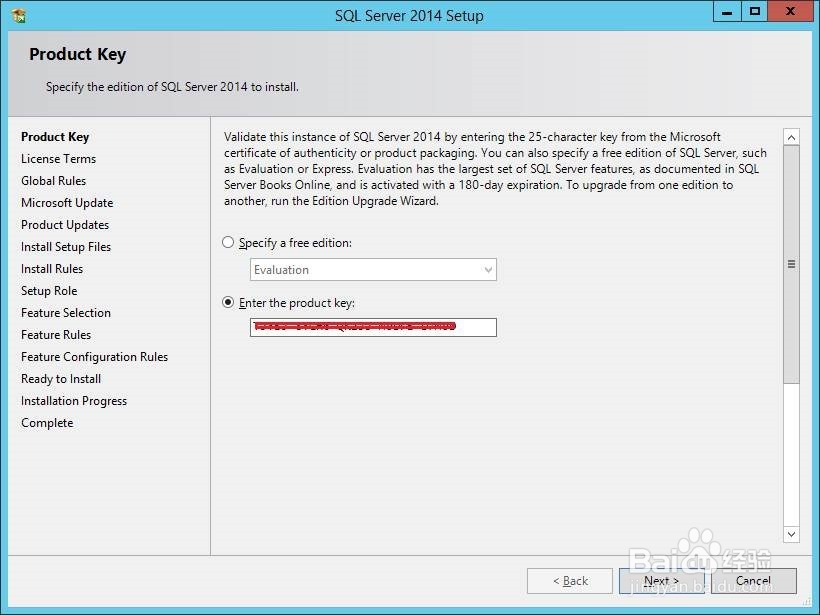Select Product Key step in sidebar
Screen dimensions: 820x615
coord(55,137)
